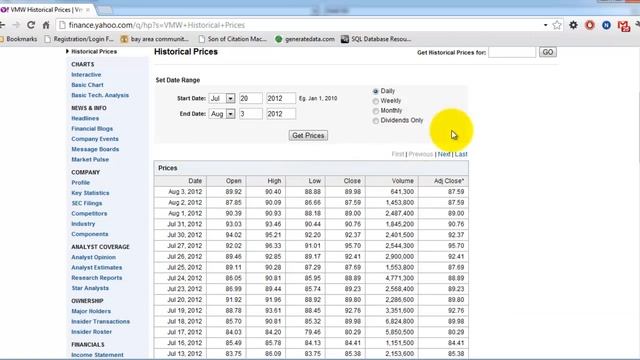
Task: Open the Company Events link
Action: click(x=95, y=139)
